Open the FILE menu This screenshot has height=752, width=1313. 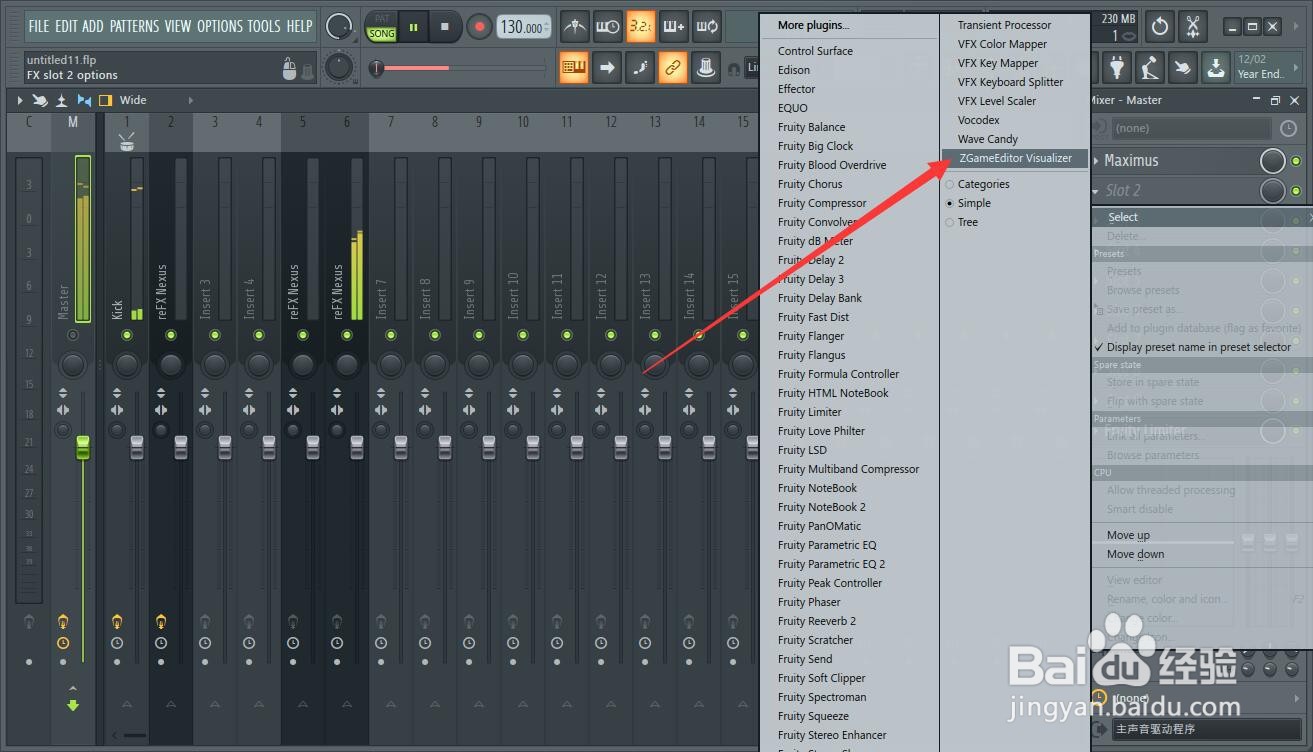coord(39,26)
